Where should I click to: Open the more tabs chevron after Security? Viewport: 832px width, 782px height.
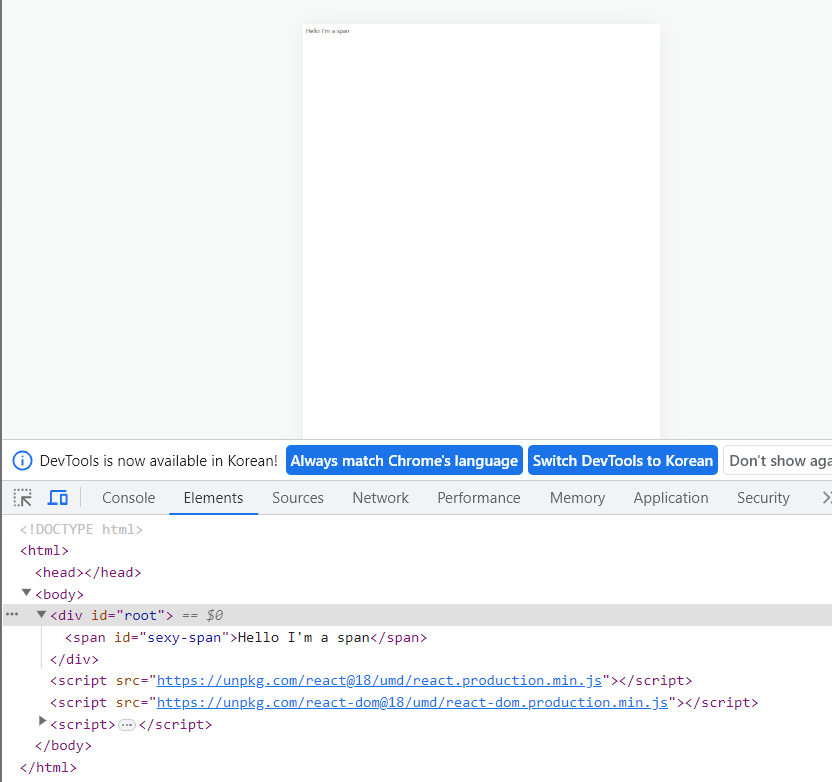(826, 498)
